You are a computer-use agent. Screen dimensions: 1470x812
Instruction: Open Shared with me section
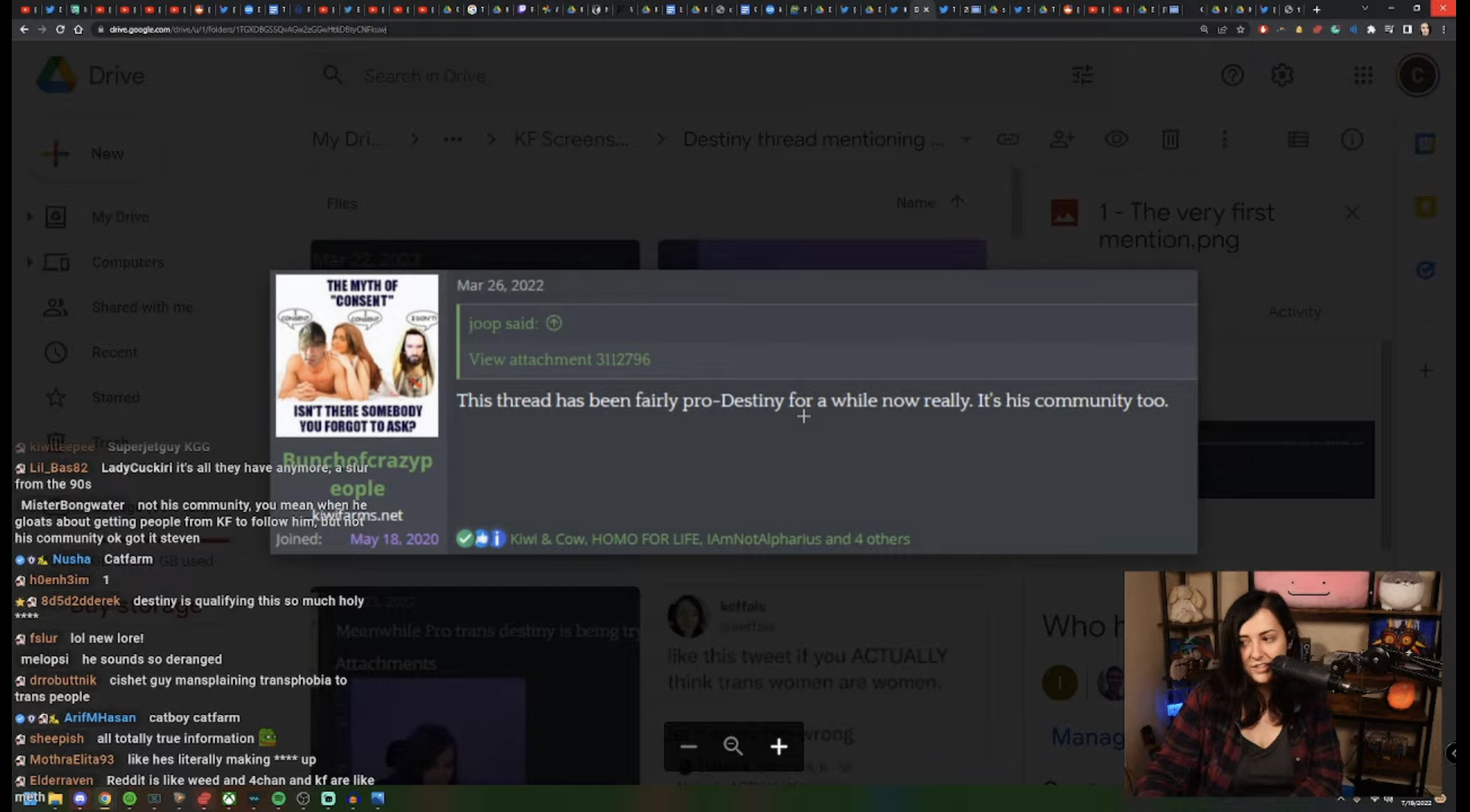pos(142,307)
